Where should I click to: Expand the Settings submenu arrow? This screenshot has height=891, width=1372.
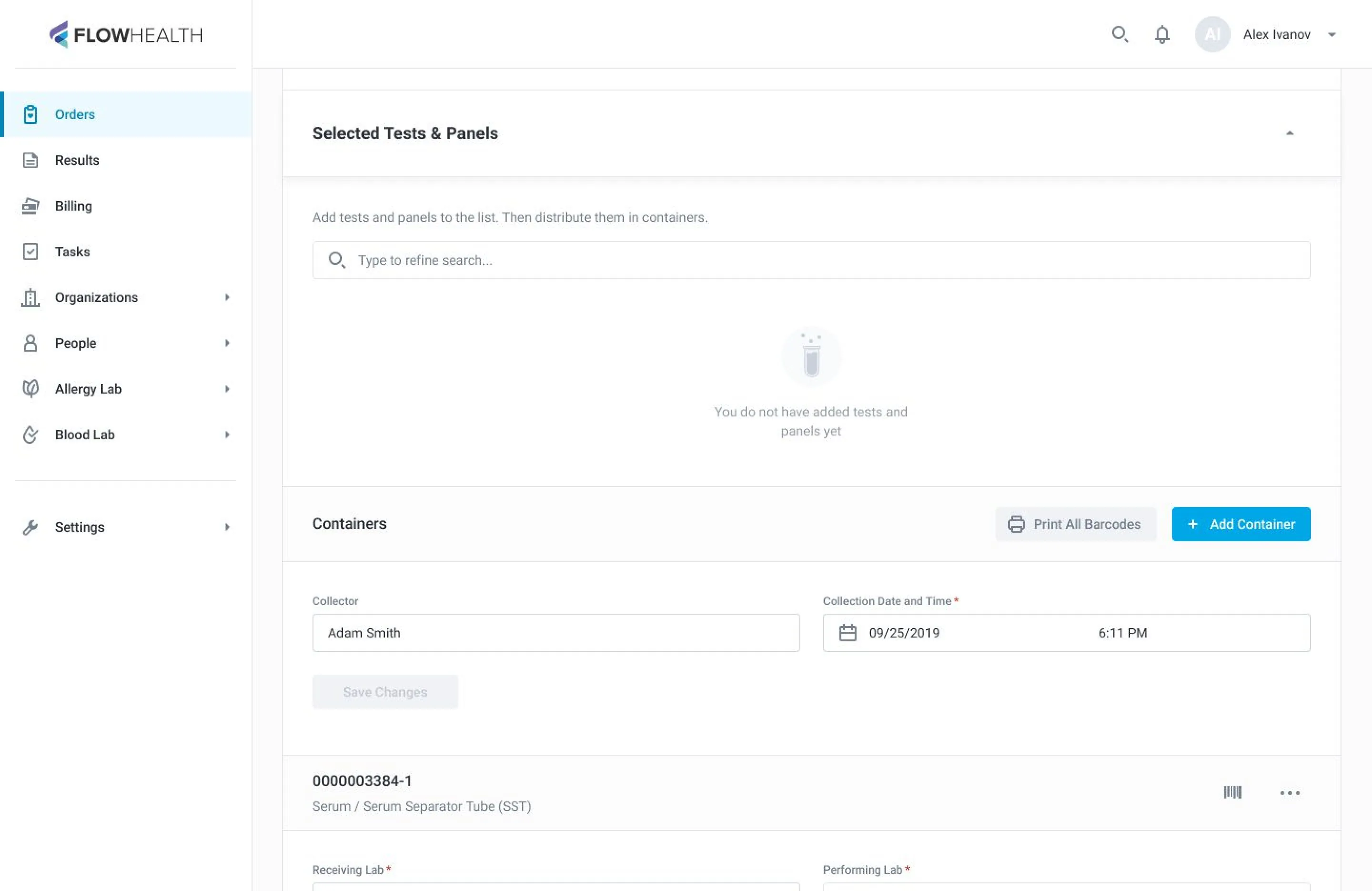(x=227, y=527)
